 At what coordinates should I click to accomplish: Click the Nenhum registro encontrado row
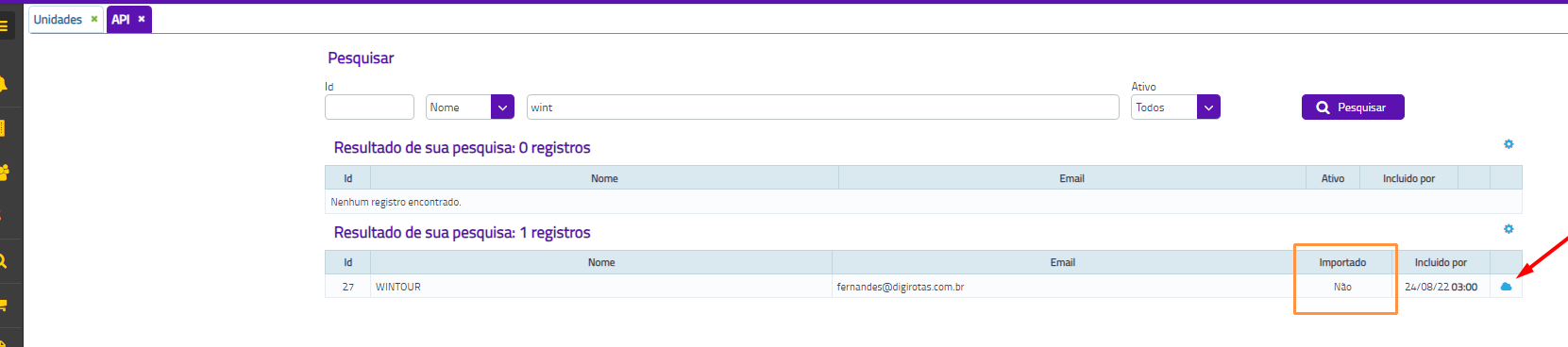point(923,202)
